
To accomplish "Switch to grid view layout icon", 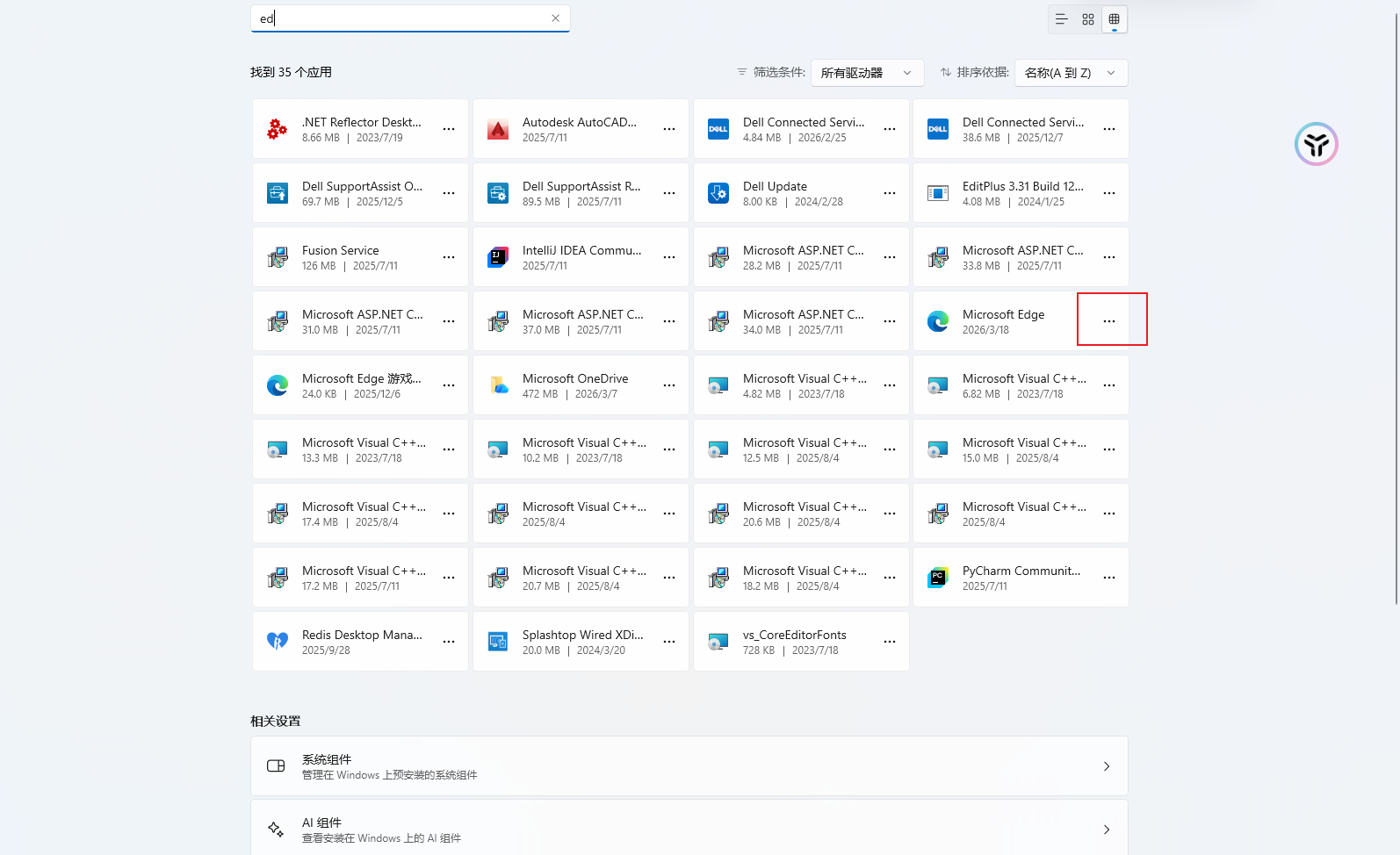I will [1088, 19].
